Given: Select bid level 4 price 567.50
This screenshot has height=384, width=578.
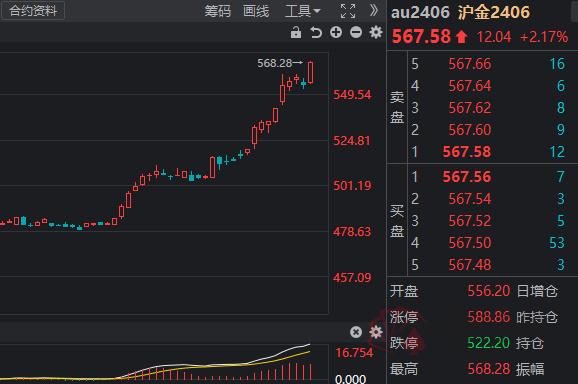Looking at the screenshot, I should pyautogui.click(x=470, y=243).
